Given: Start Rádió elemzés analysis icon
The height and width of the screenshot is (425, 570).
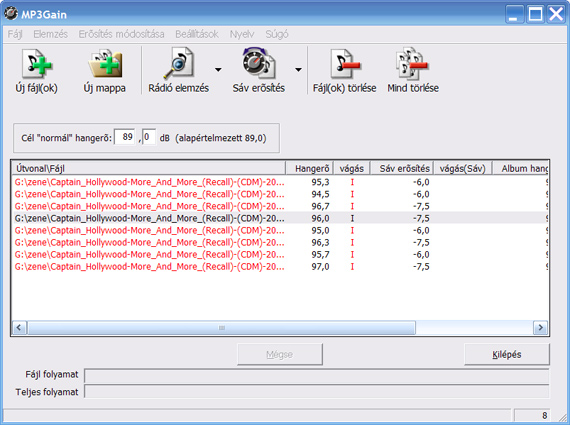Looking at the screenshot, I should click(x=178, y=63).
